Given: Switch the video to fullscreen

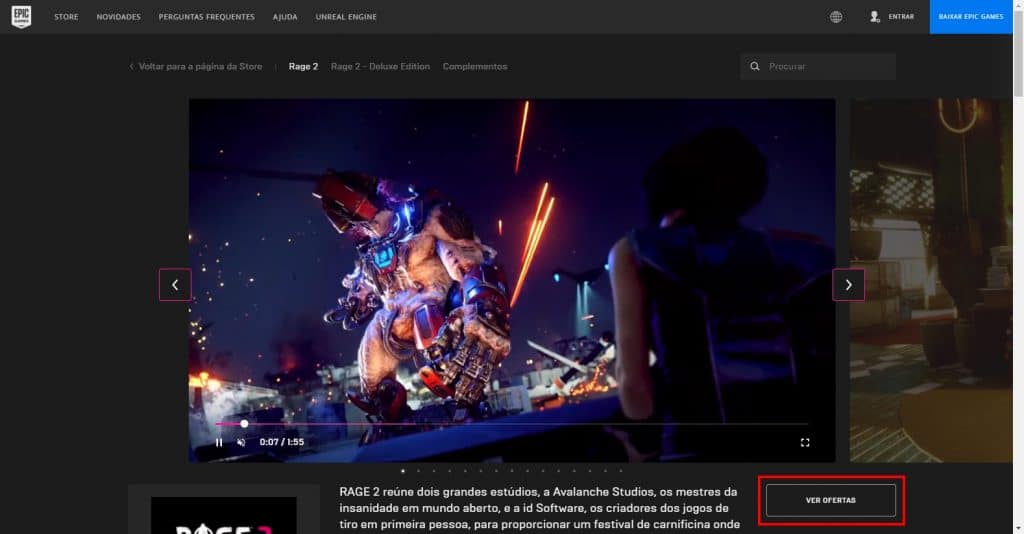Looking at the screenshot, I should click(x=805, y=442).
